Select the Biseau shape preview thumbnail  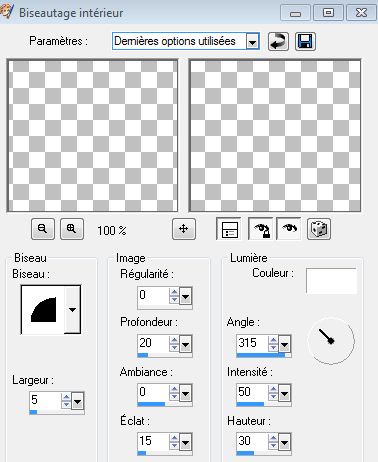(43, 310)
